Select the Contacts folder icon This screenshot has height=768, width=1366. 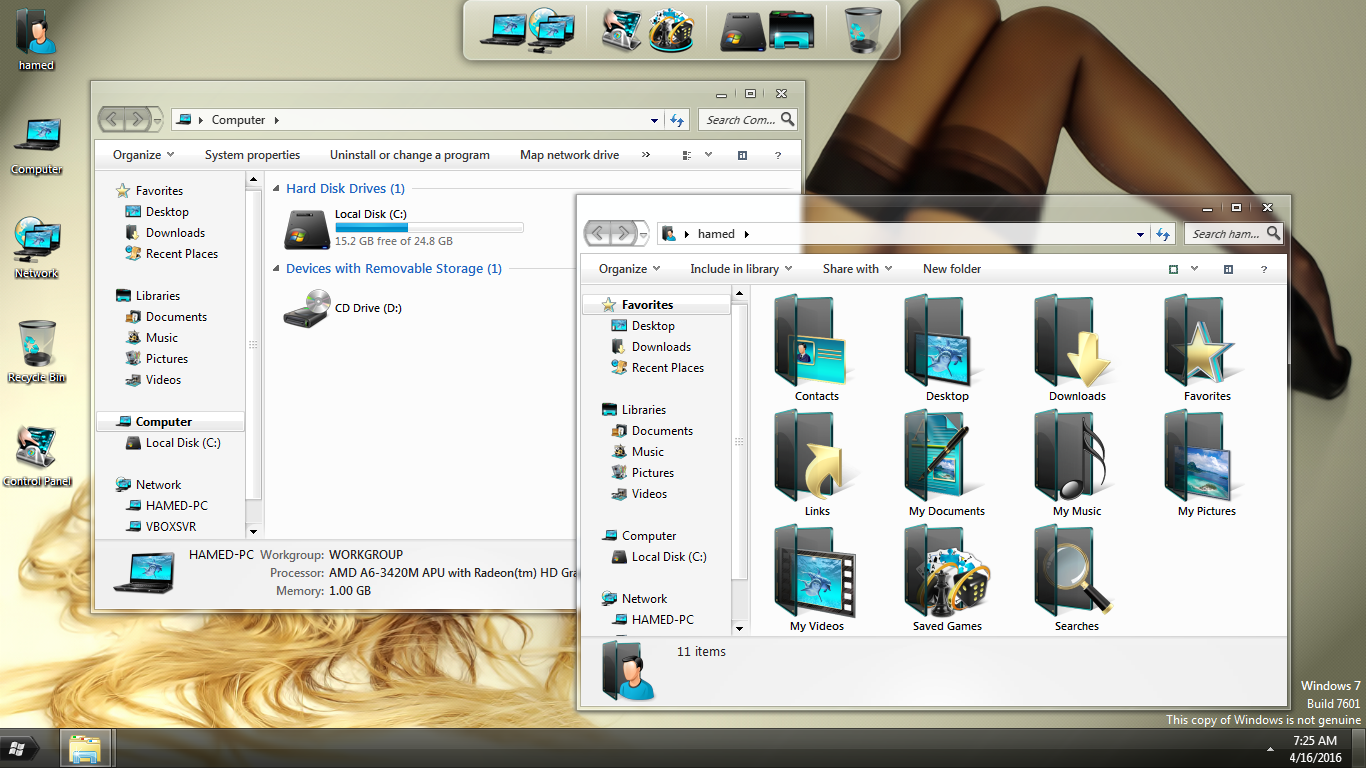pos(816,343)
